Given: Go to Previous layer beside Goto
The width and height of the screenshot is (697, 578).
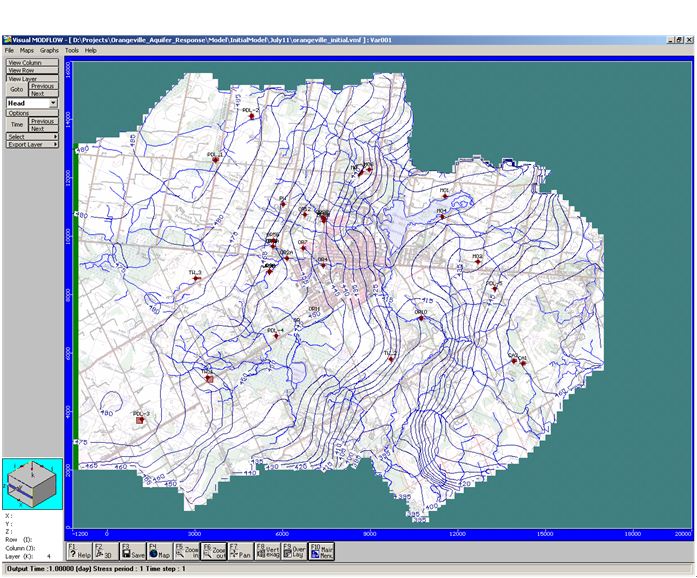Looking at the screenshot, I should point(43,86).
